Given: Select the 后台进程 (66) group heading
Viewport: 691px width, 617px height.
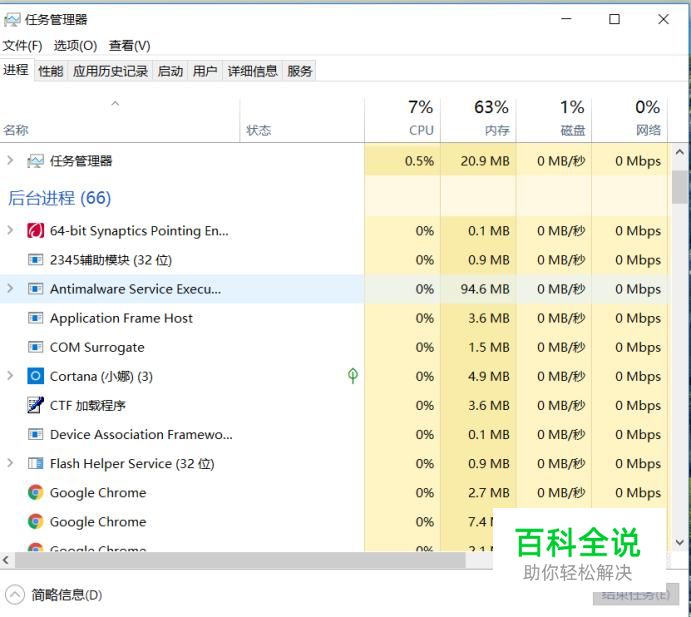Looking at the screenshot, I should coord(59,198).
